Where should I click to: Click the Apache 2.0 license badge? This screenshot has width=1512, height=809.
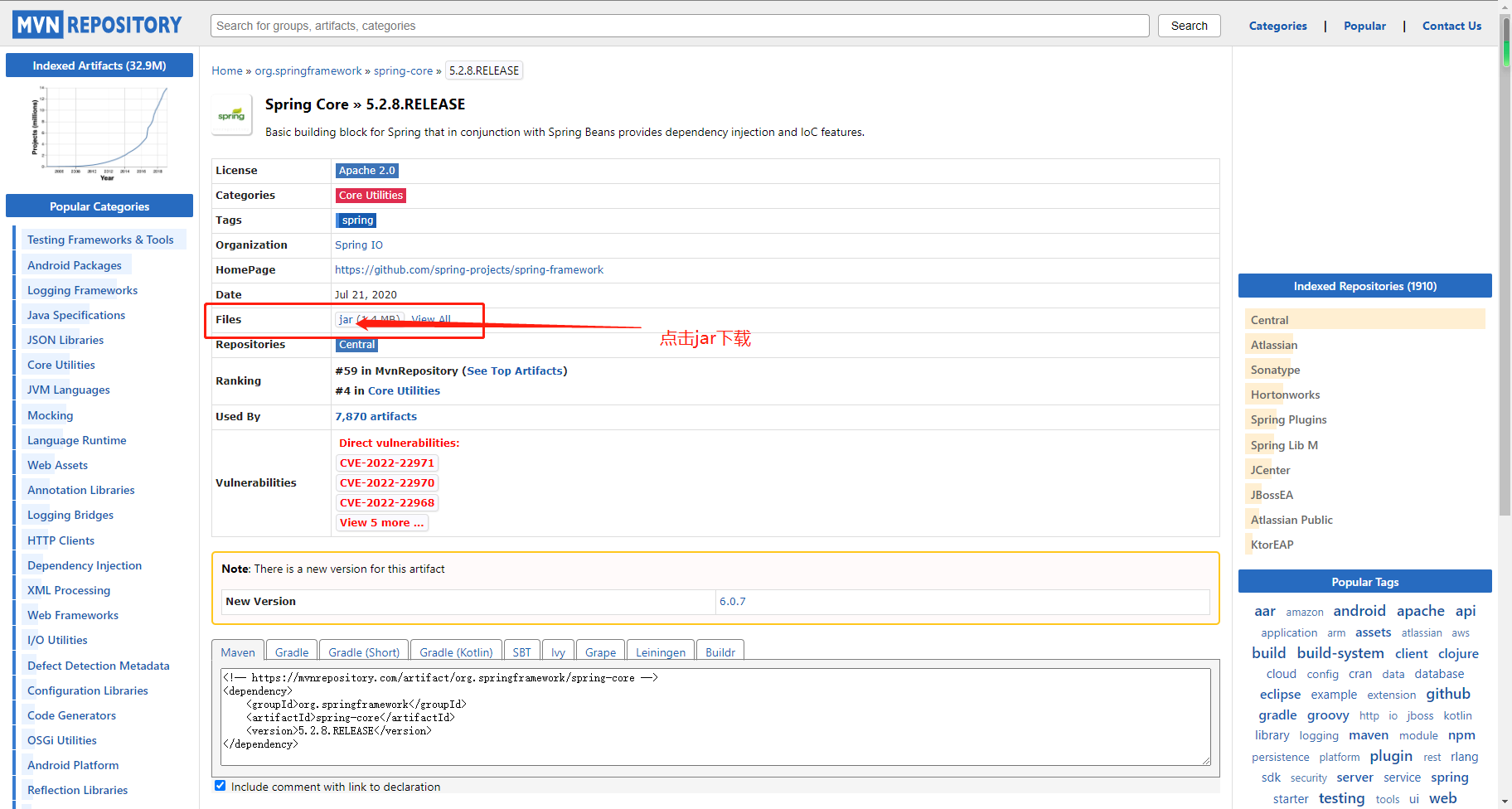tap(366, 171)
